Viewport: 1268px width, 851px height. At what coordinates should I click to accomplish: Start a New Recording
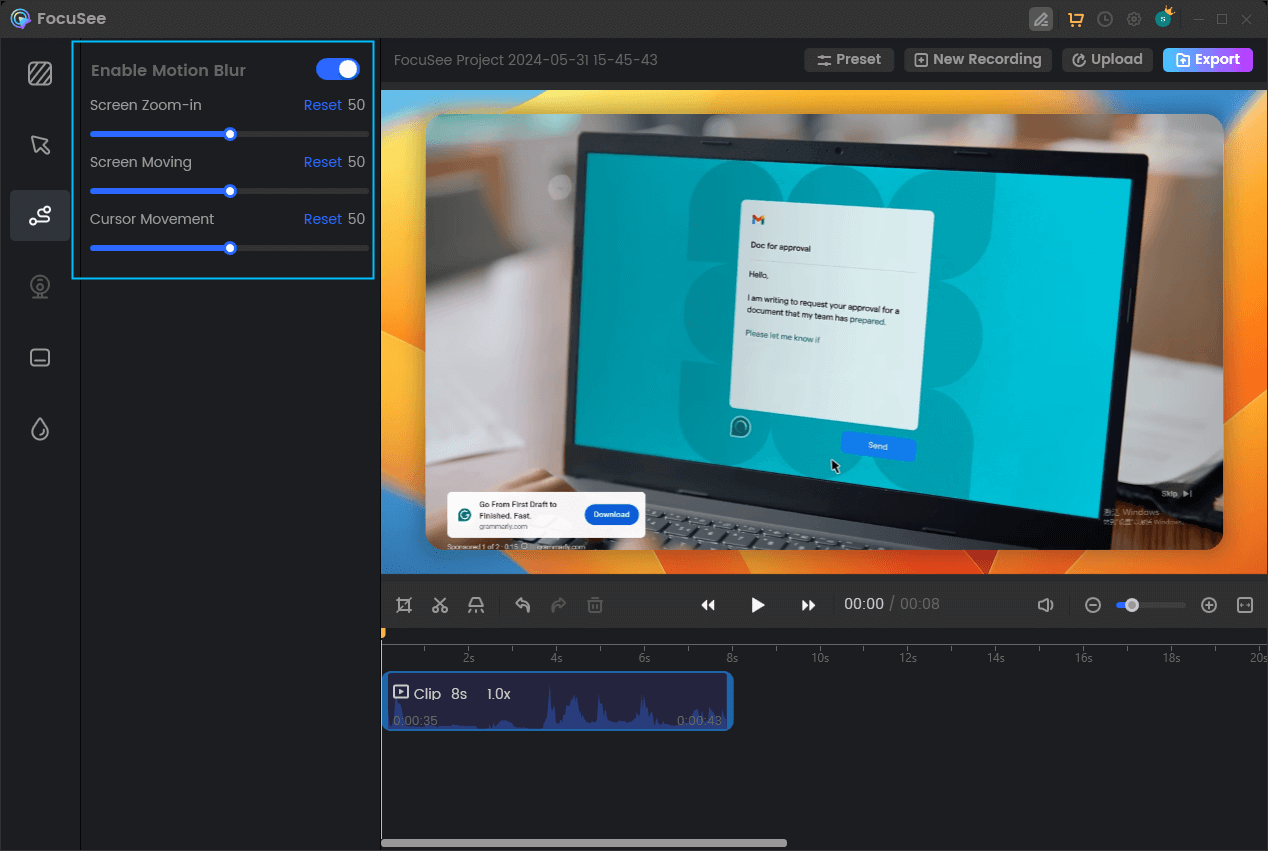click(978, 60)
